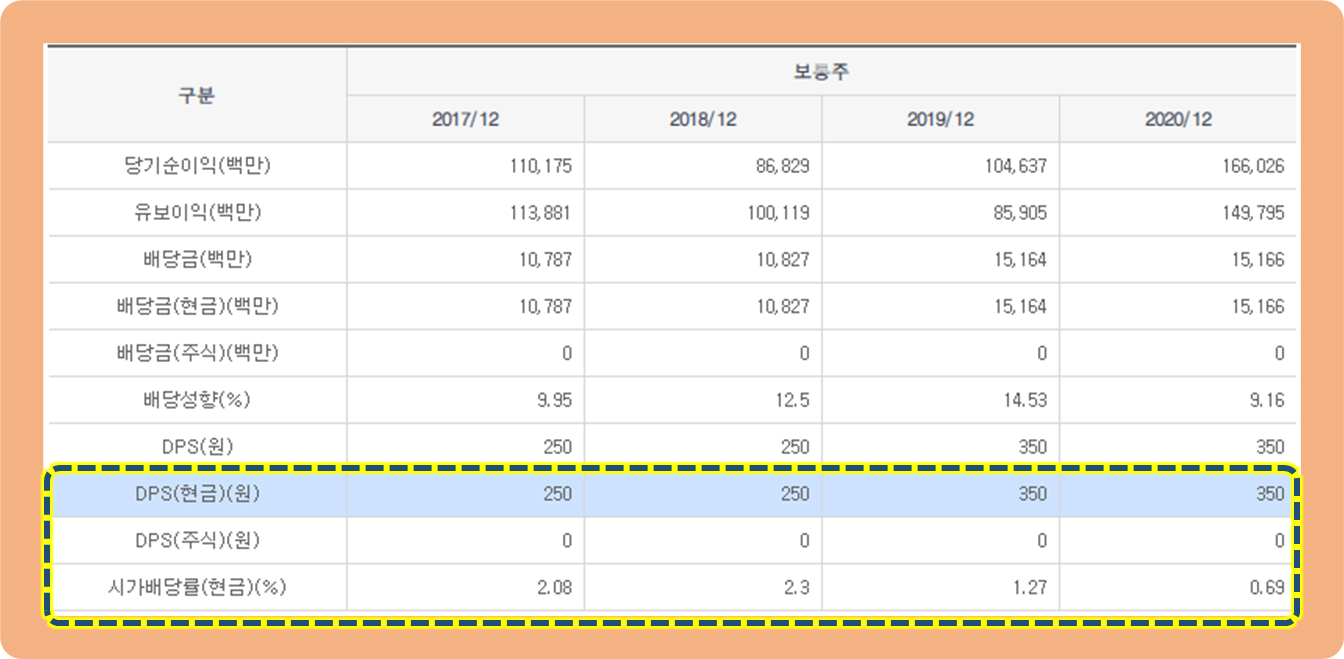Click 10,787 in the 배당금(현금)(백만) row

pyautogui.click(x=545, y=307)
